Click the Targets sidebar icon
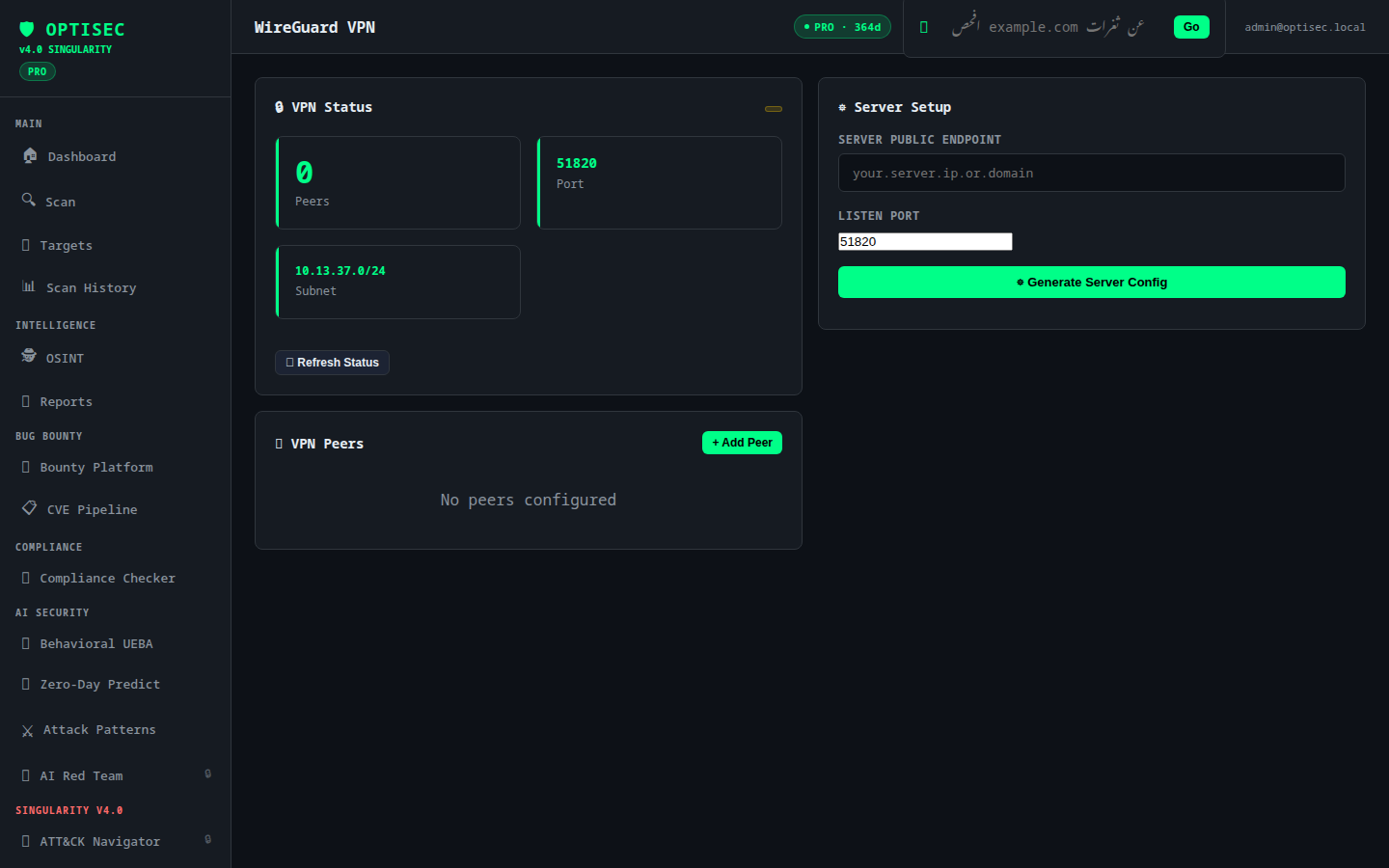Screen dimensions: 1389x868 point(26,245)
